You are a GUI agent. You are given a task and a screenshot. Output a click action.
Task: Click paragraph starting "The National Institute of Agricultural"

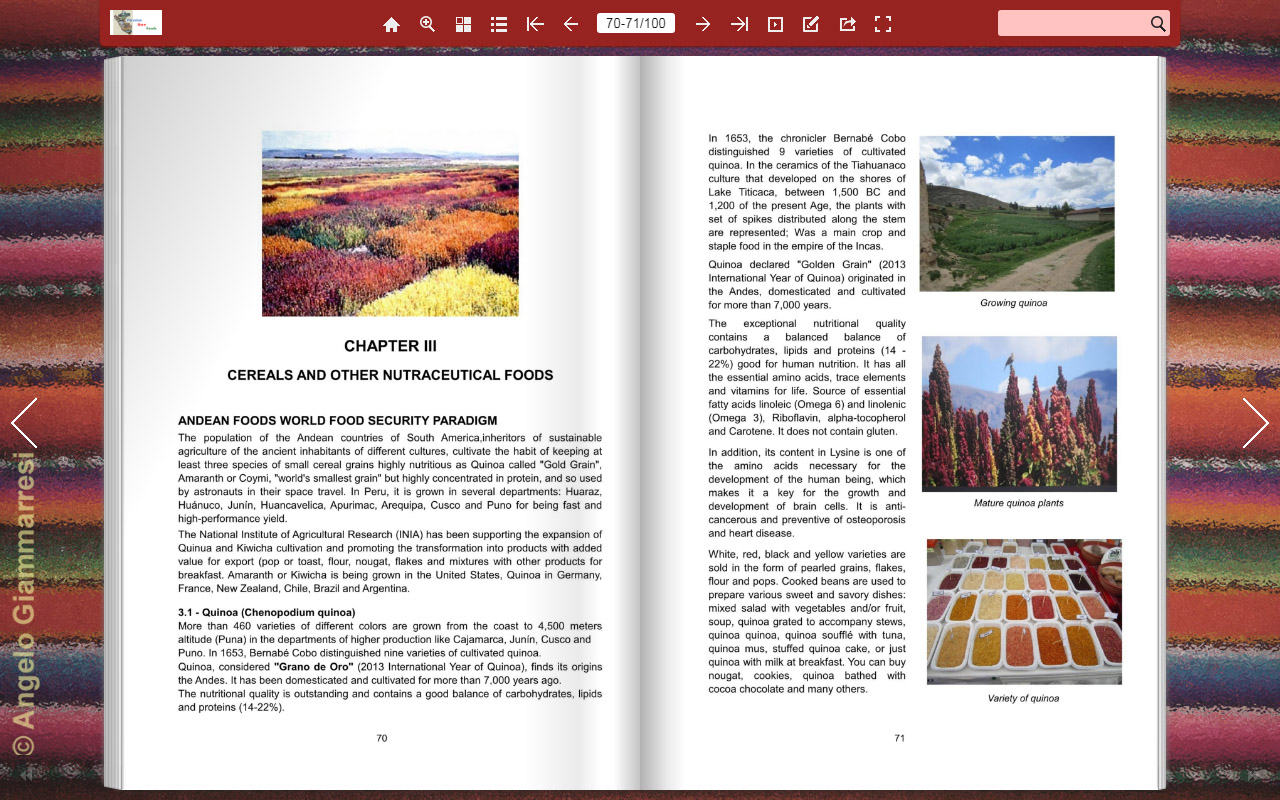[390, 562]
